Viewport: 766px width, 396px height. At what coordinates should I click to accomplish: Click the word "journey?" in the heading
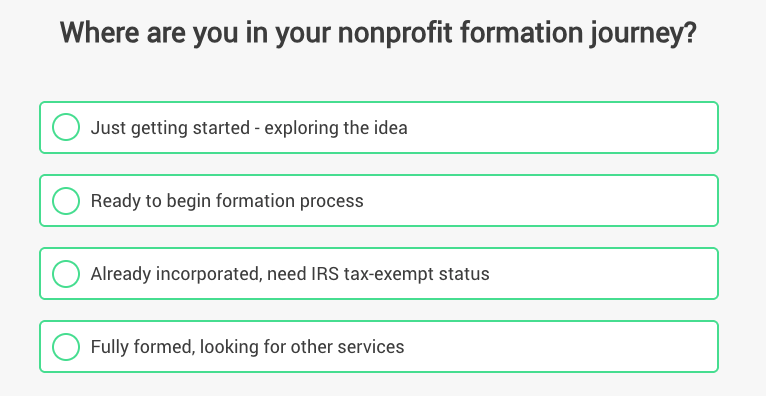click(642, 34)
